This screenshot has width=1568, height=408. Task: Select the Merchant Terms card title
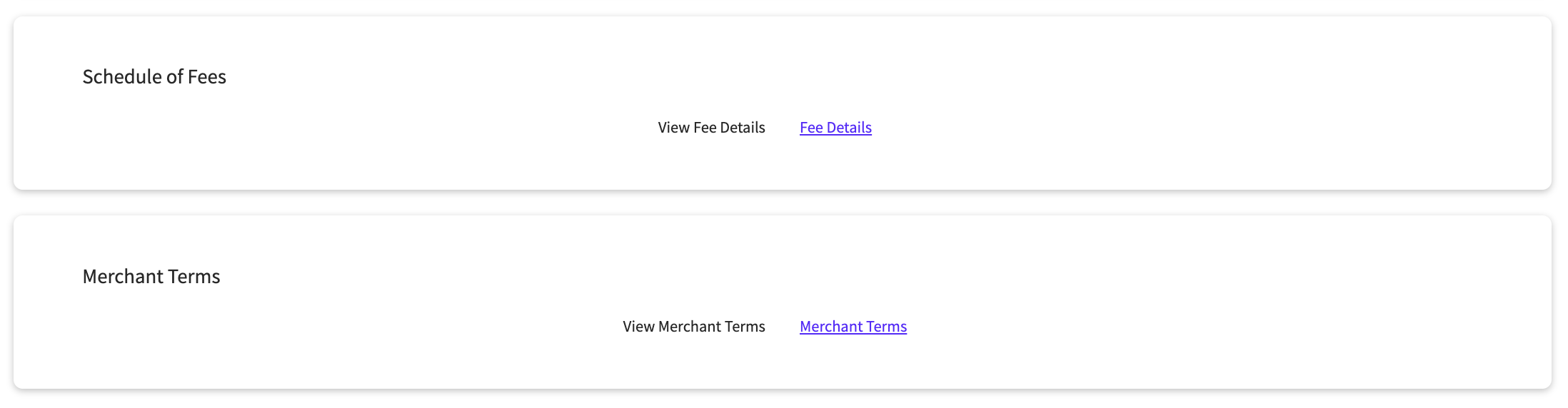(x=151, y=277)
